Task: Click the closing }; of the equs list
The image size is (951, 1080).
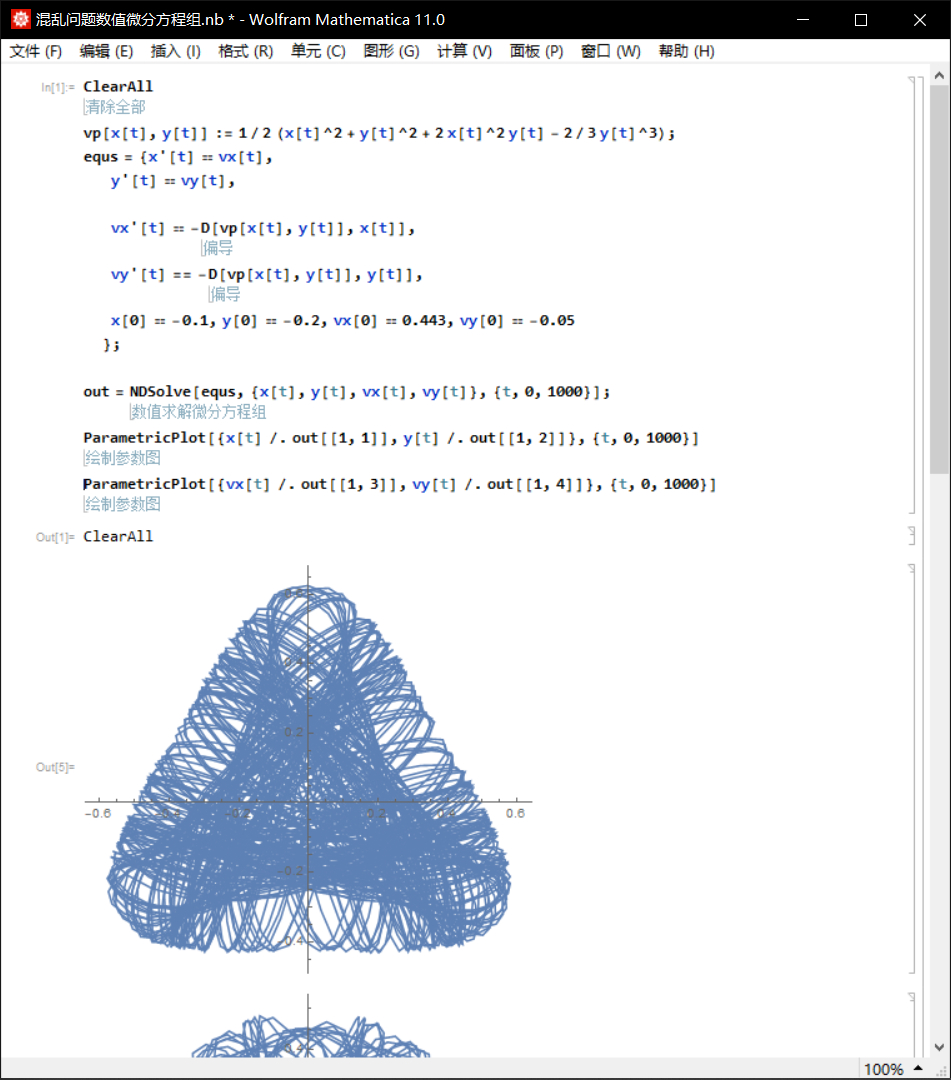Action: point(112,344)
